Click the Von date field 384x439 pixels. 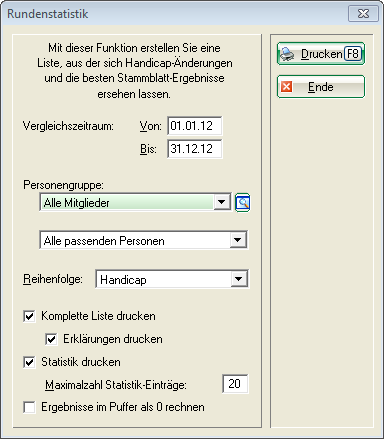coord(195,126)
